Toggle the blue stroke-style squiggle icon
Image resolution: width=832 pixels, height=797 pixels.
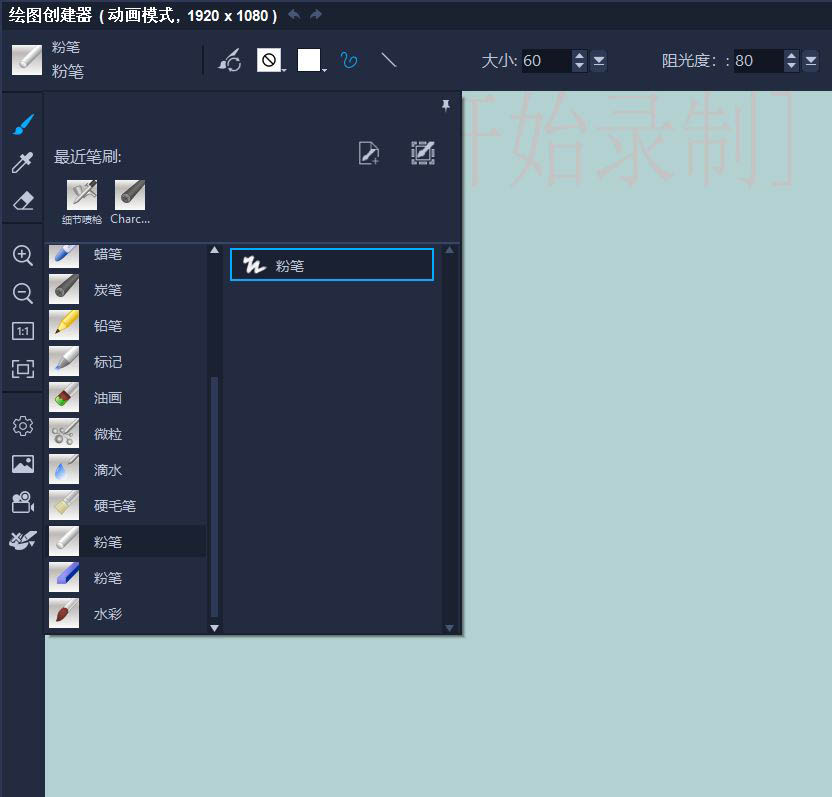[x=349, y=60]
